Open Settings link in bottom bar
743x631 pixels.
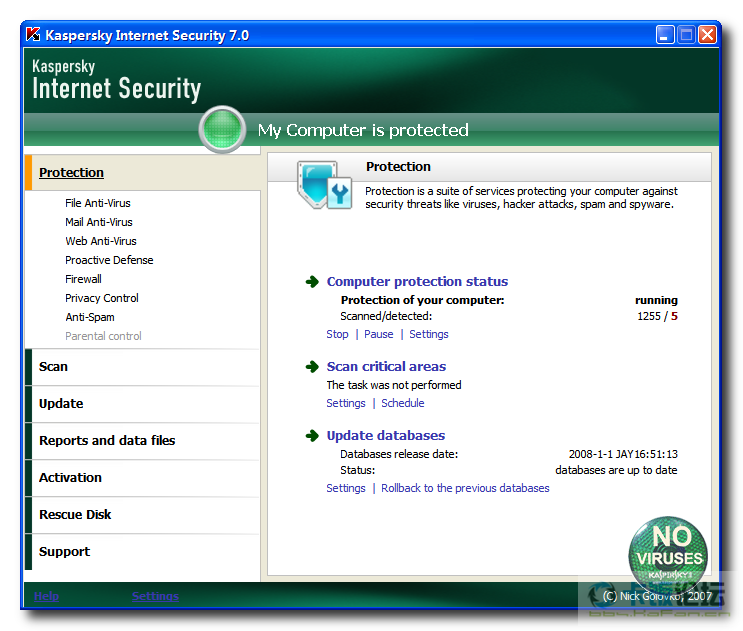tap(155, 596)
